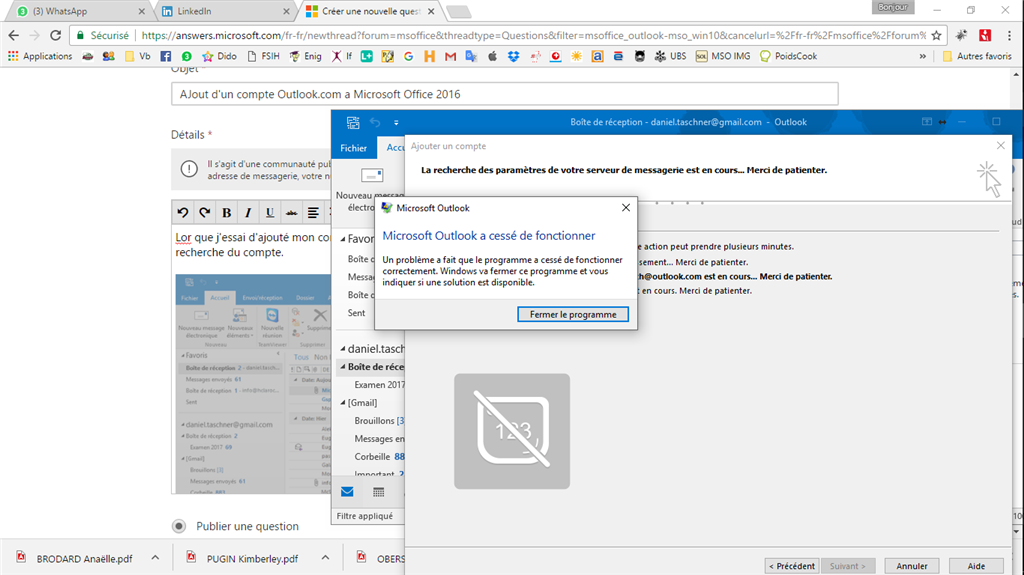Open the Dido bookmark
This screenshot has width=1024, height=575.
pos(219,56)
